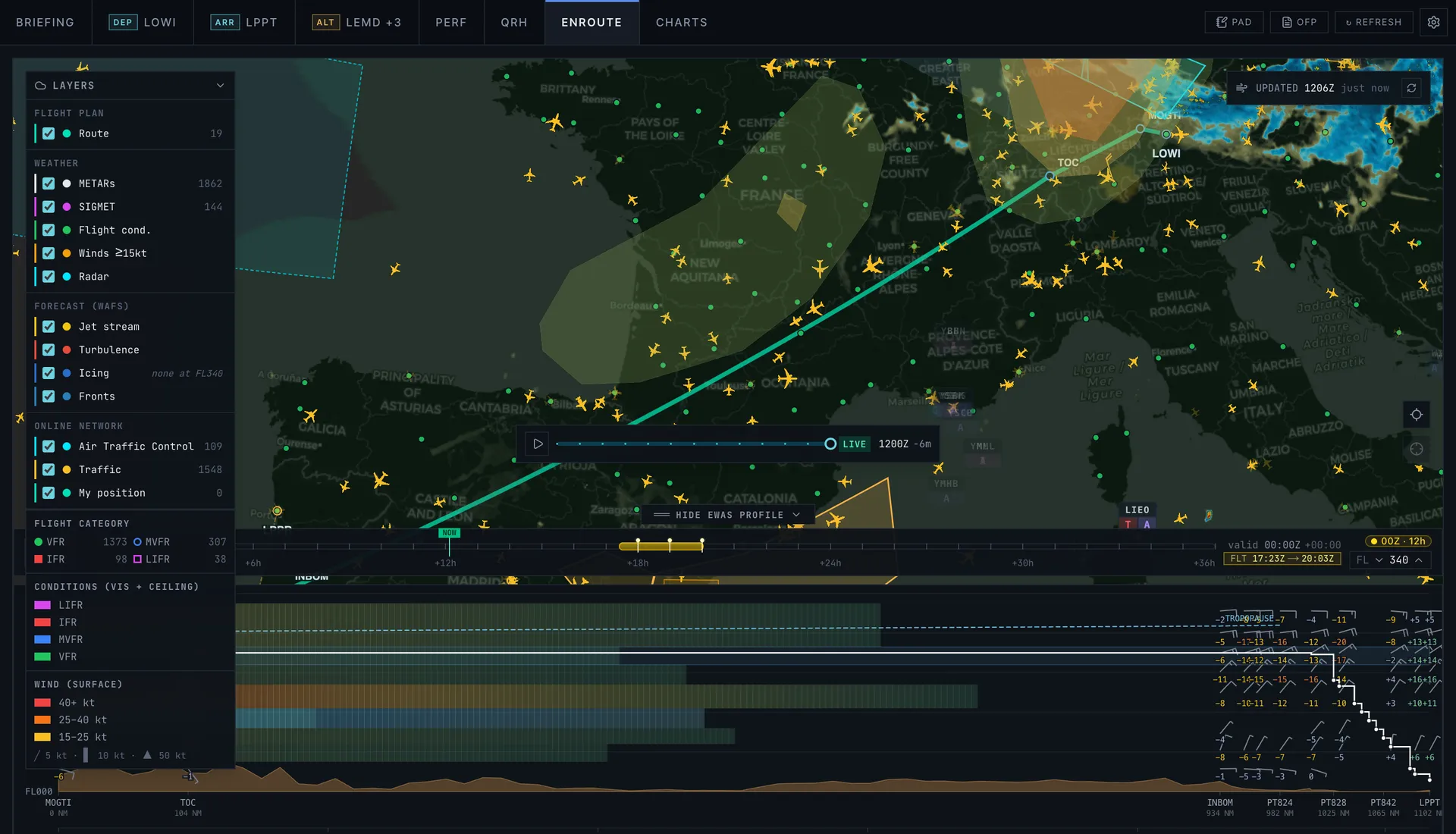Toggle the Icing forecast checkbox
Image resolution: width=1456 pixels, height=834 pixels.
[x=49, y=373]
